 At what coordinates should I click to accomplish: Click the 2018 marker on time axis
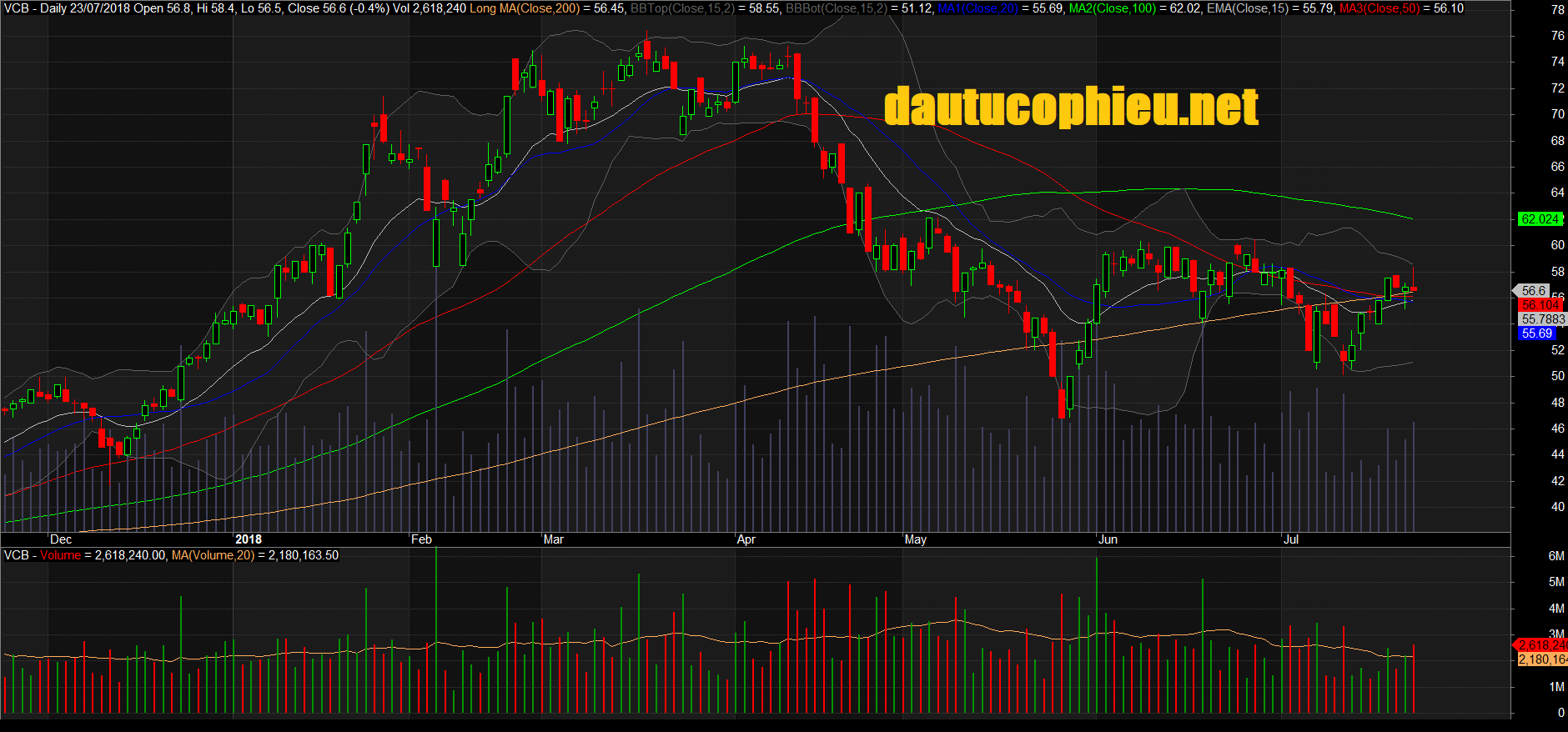[248, 539]
